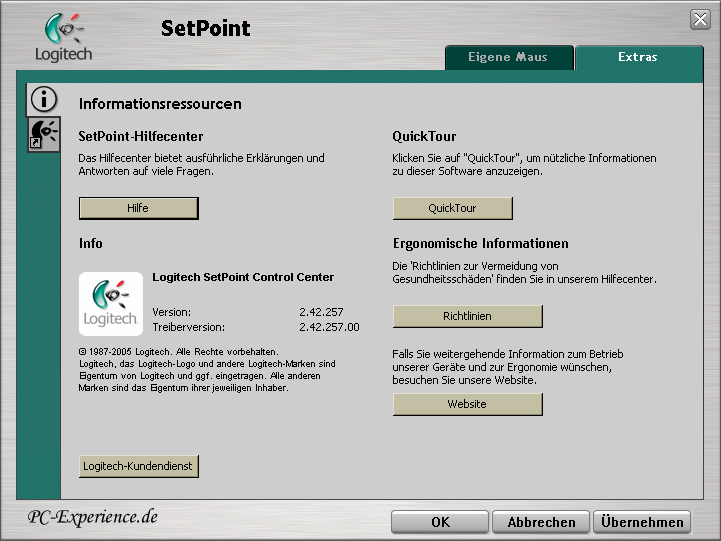This screenshot has height=541, width=721.
Task: Click the Ergonomische Informationen heading
Action: coord(481,244)
